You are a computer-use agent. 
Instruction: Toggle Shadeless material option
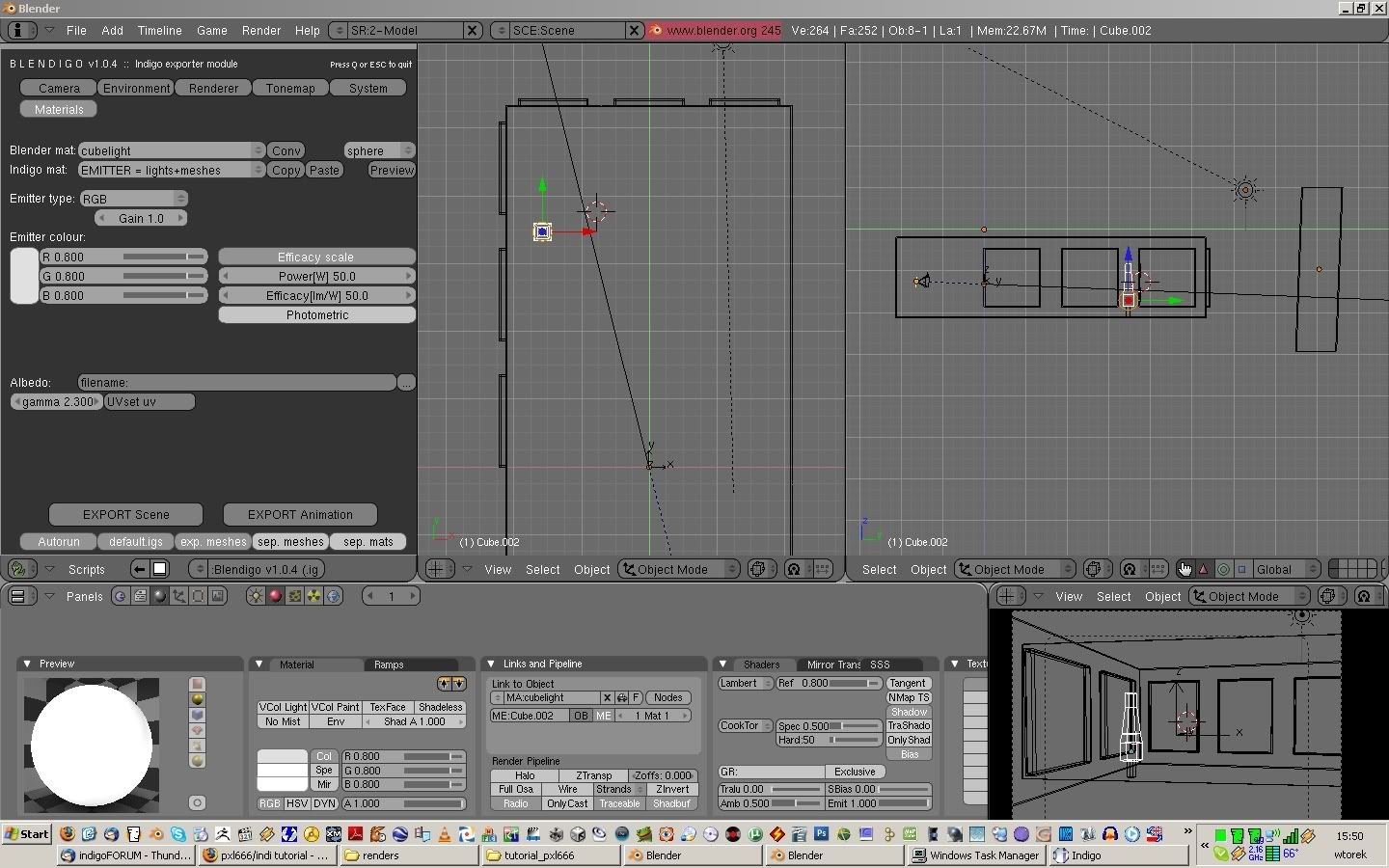pos(440,707)
